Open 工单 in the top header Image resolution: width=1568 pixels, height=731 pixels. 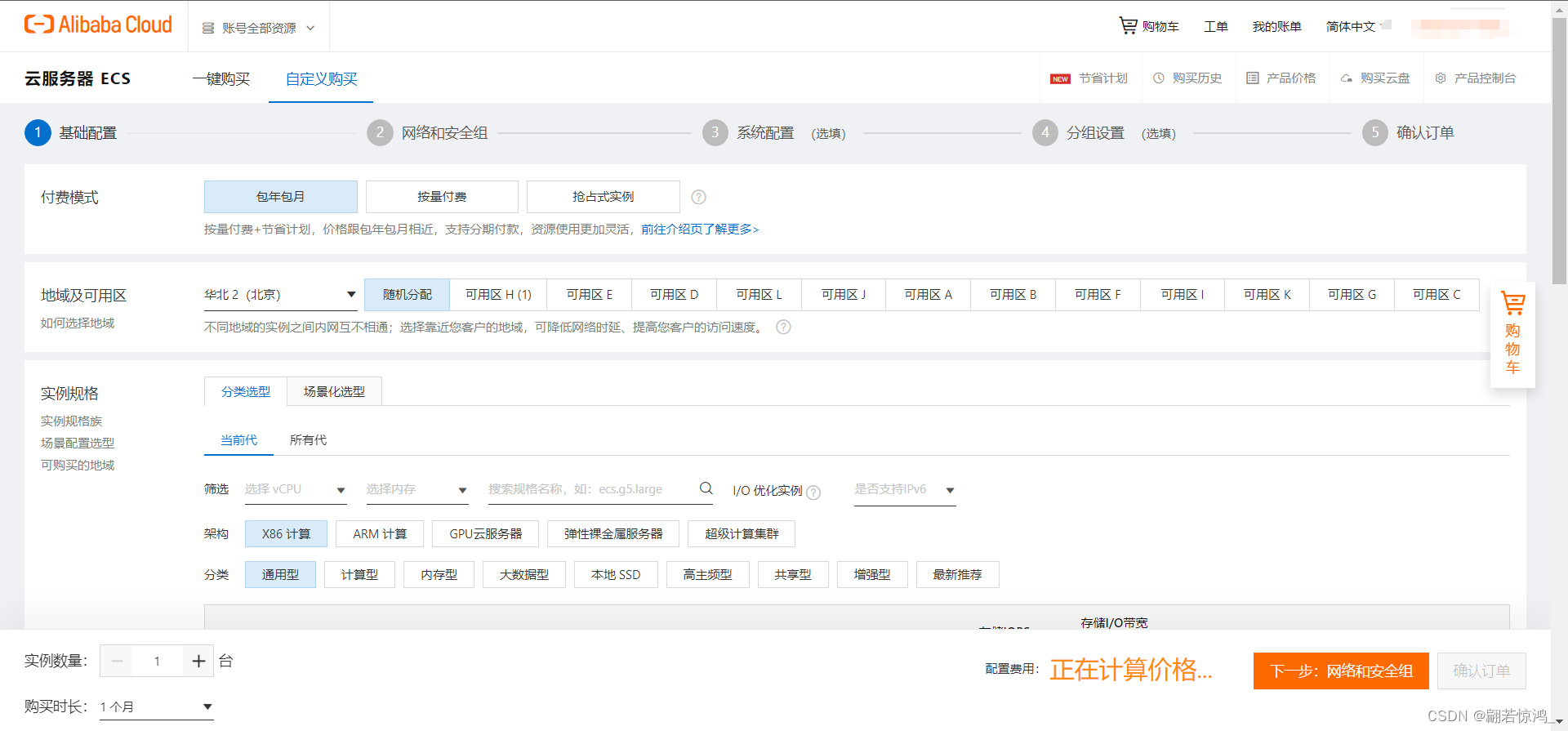[x=1216, y=27]
